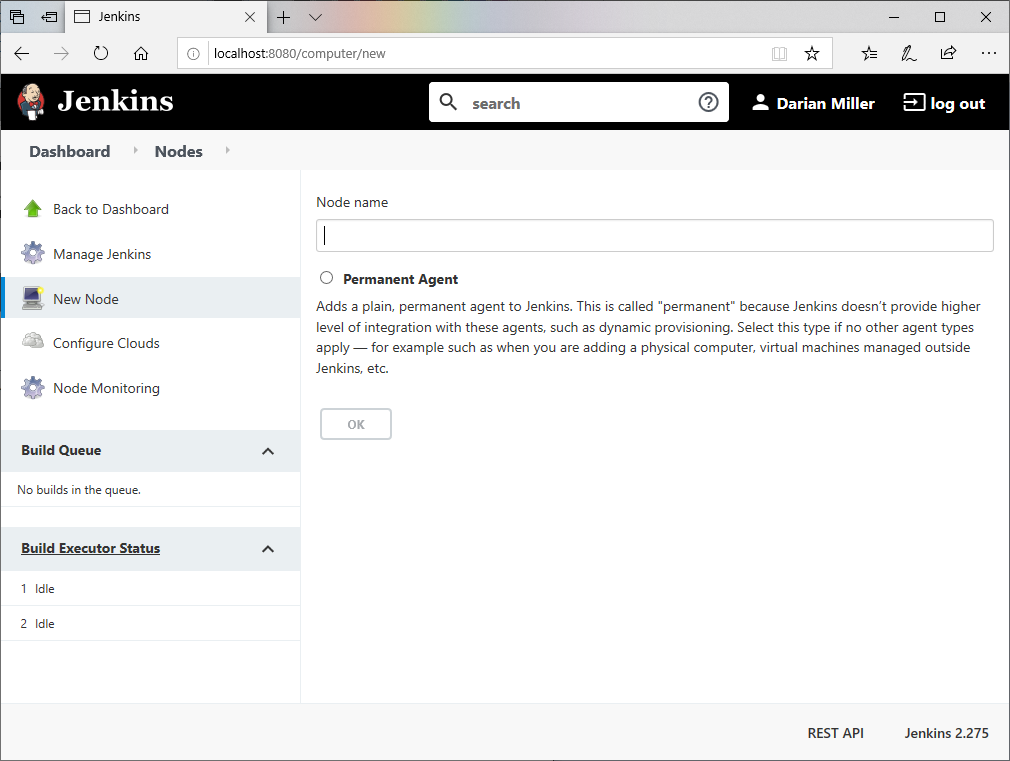Click the green Back to Dashboard arrow icon
The width and height of the screenshot is (1010, 761).
point(33,209)
